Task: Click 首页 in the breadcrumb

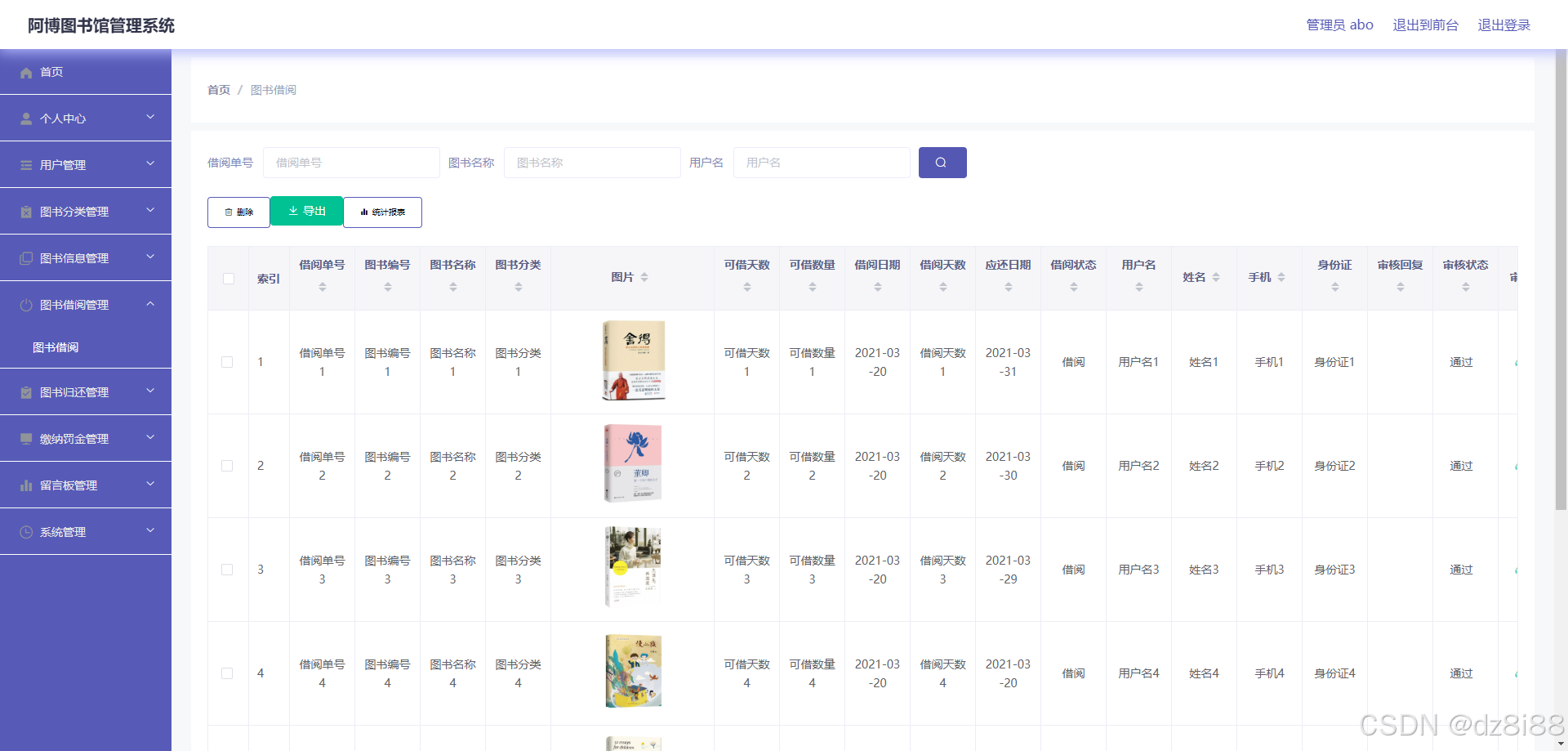Action: (218, 90)
